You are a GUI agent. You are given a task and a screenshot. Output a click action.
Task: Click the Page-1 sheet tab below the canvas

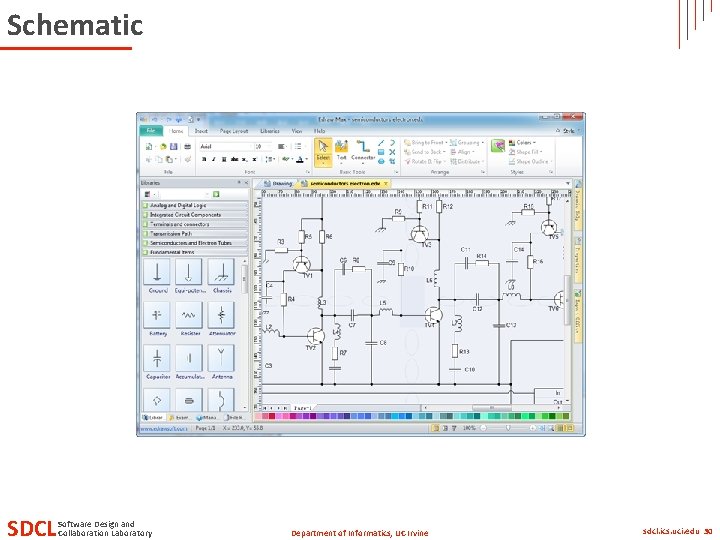pos(303,408)
